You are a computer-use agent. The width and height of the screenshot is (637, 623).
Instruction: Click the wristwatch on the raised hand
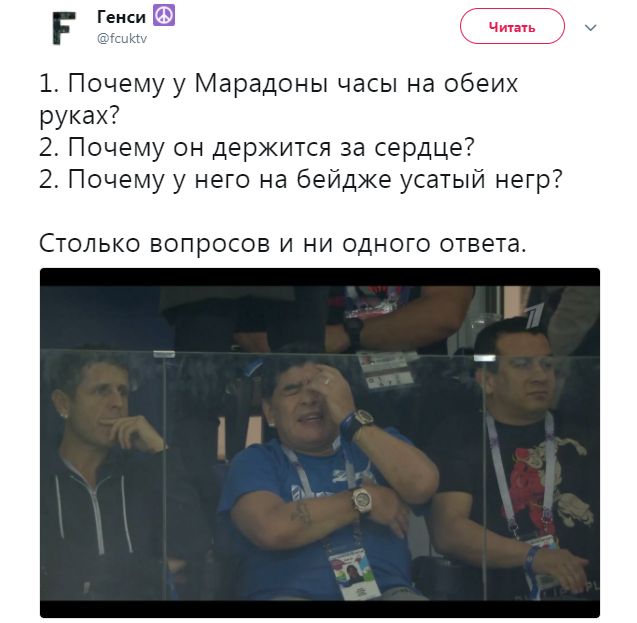tap(358, 421)
